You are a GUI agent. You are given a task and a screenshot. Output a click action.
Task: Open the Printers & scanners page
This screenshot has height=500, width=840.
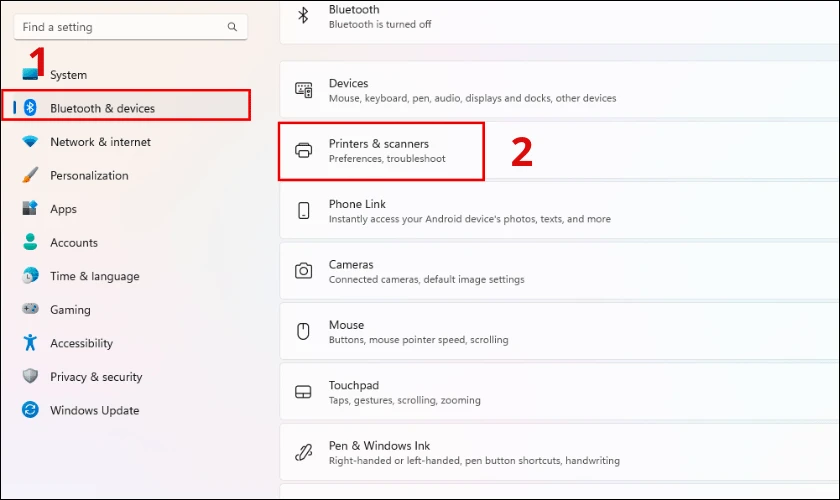point(560,151)
